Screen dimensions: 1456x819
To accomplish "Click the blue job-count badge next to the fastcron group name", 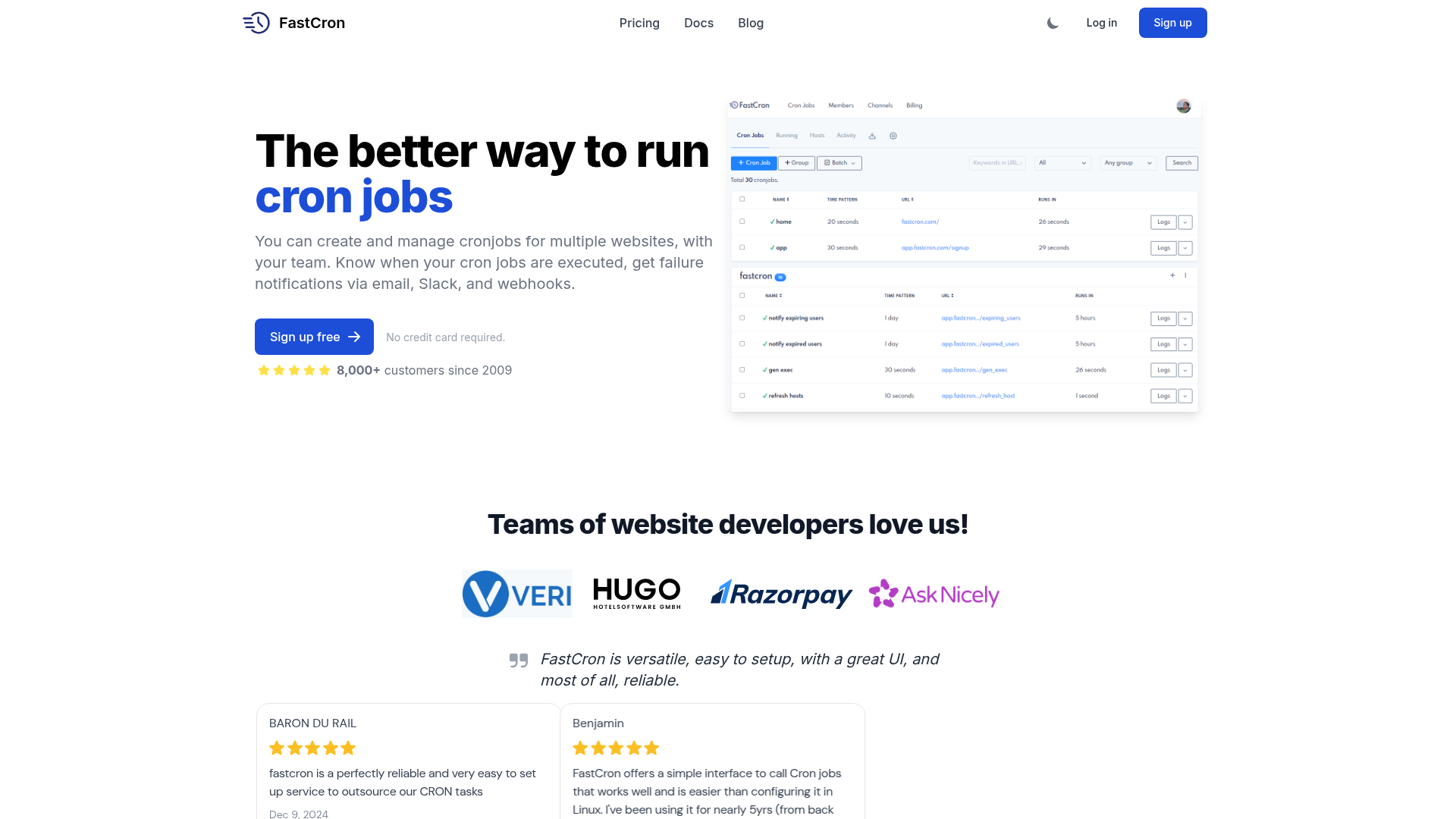I will tap(780, 277).
